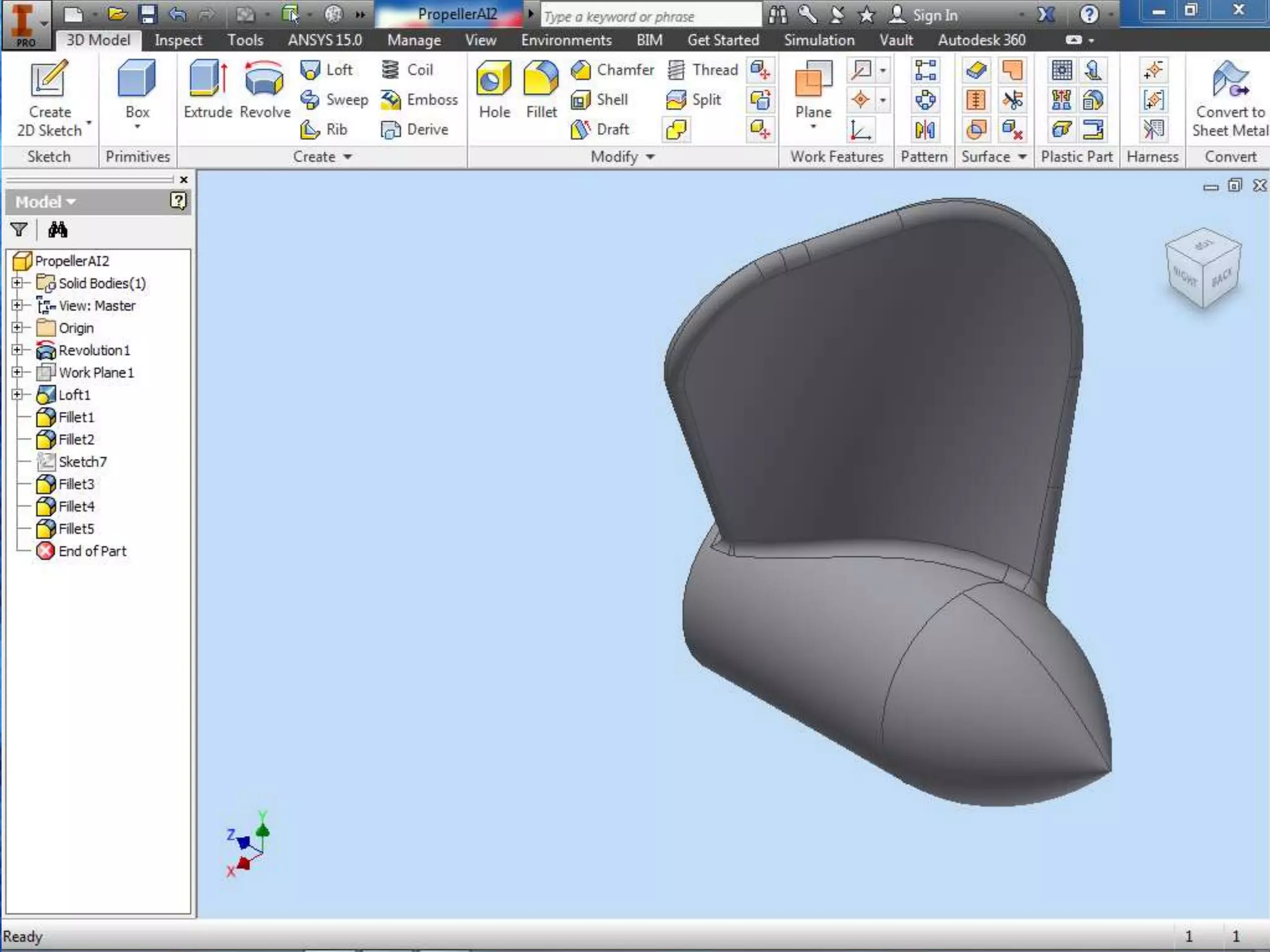The image size is (1270, 952).
Task: Open the Plane dropdown arrow
Action: click(x=813, y=126)
